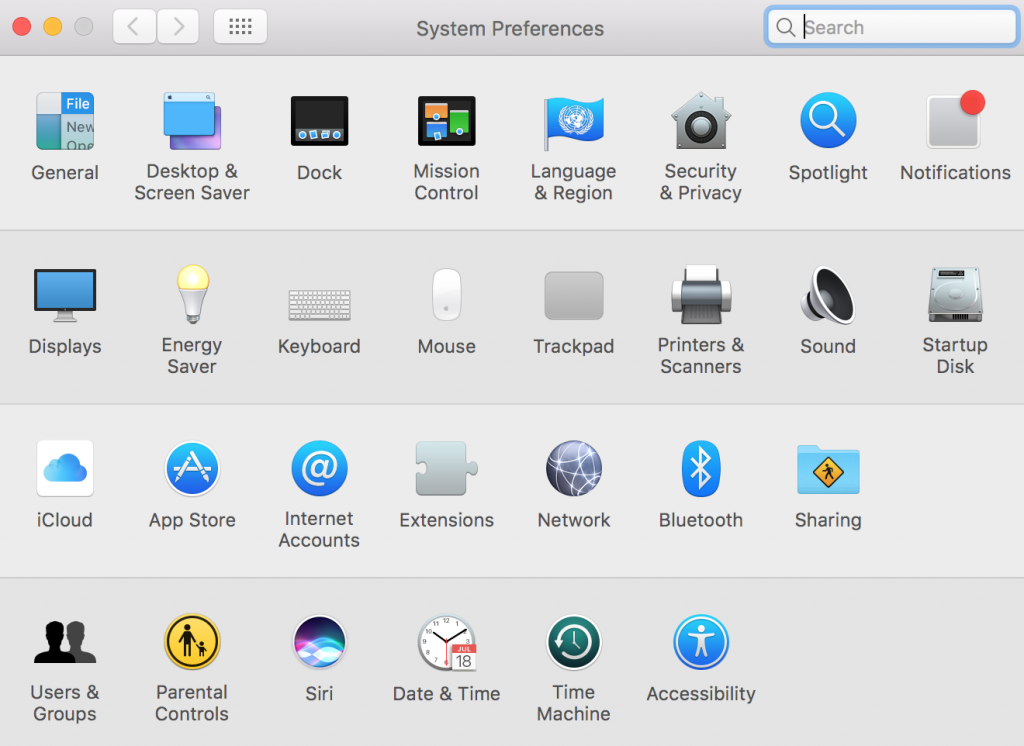Focus the Search field
Viewport: 1024px width, 746px height.
coord(892,27)
